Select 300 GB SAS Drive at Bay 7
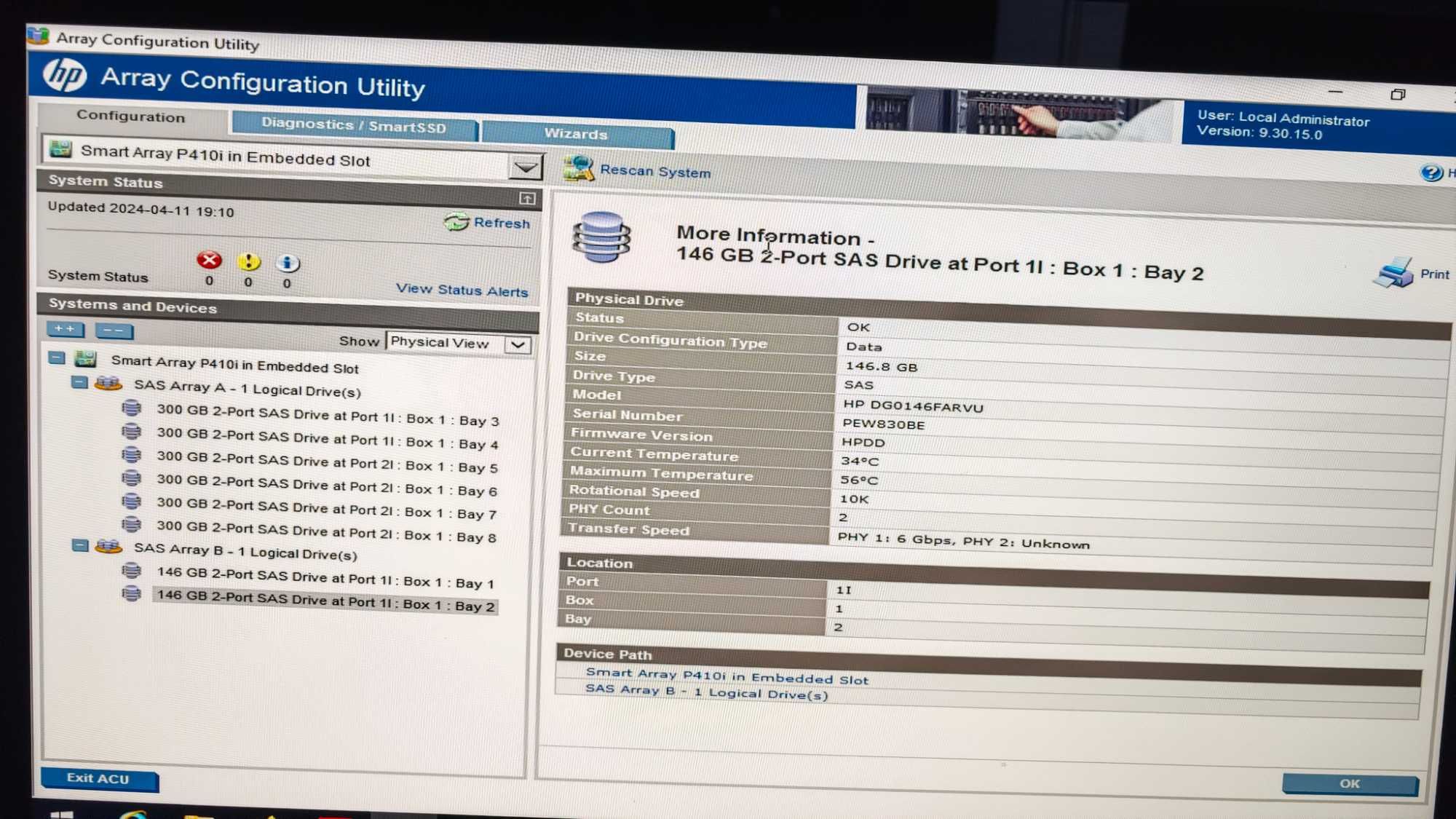The width and height of the screenshot is (1456, 819). click(x=326, y=508)
